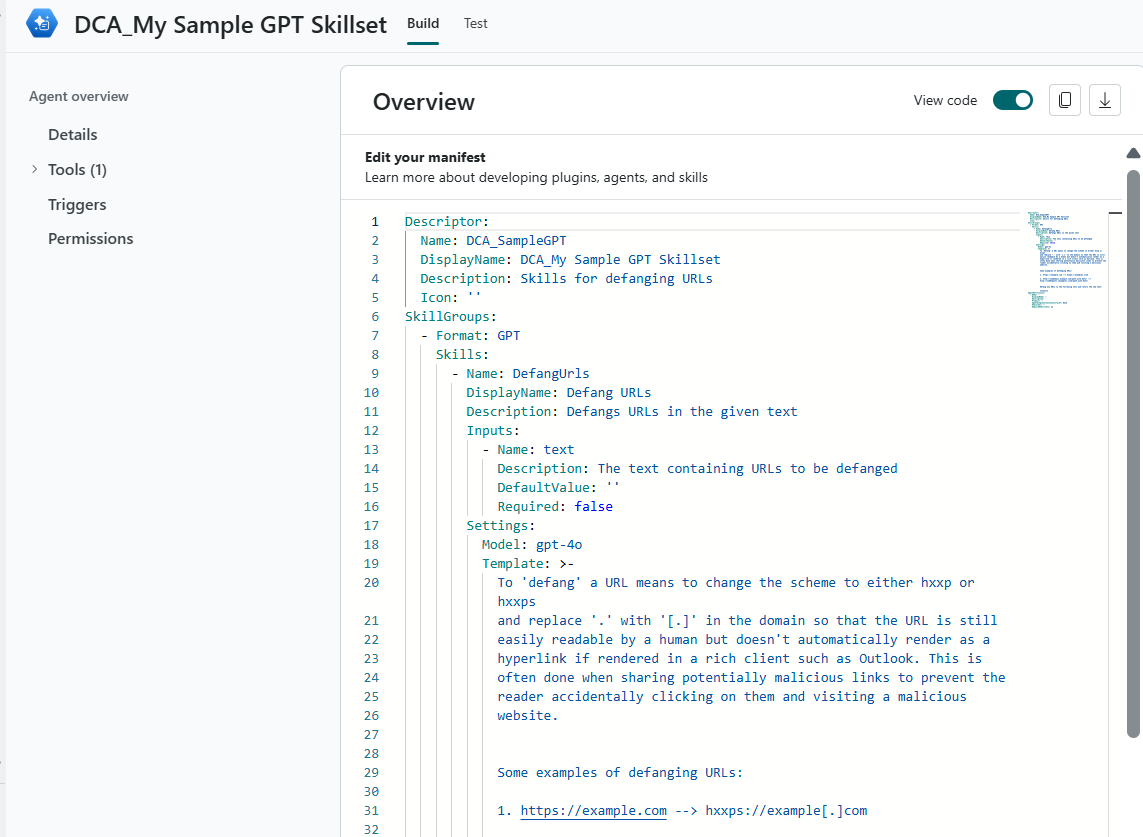Open the Permissions section
Viewport: 1143px width, 837px height.
coord(90,239)
